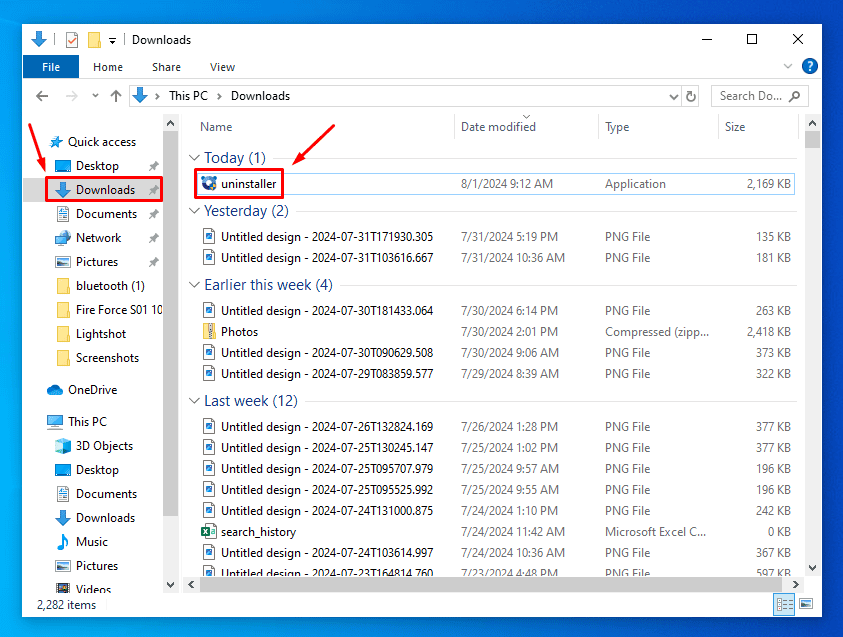
Task: Sort files by Date modified column
Action: coord(498,127)
